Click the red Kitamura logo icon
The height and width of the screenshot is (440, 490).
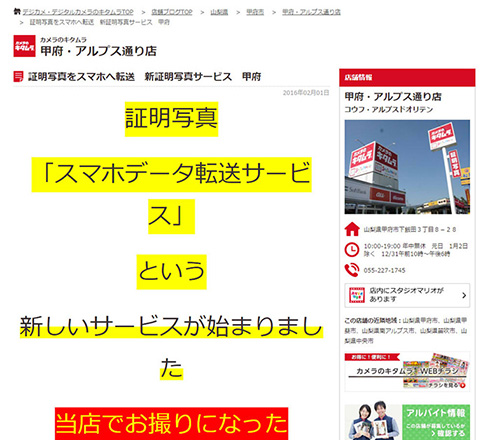(x=24, y=46)
